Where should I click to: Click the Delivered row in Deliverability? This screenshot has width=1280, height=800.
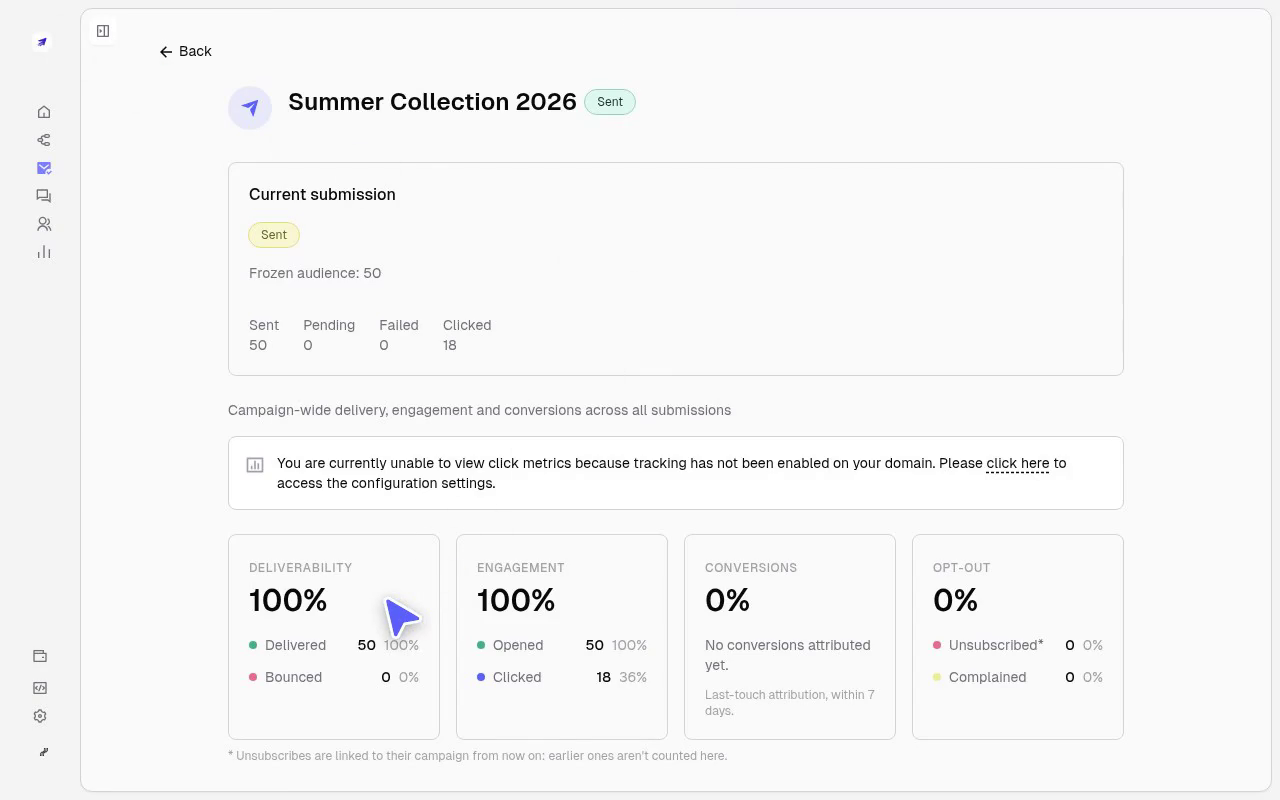click(x=334, y=645)
